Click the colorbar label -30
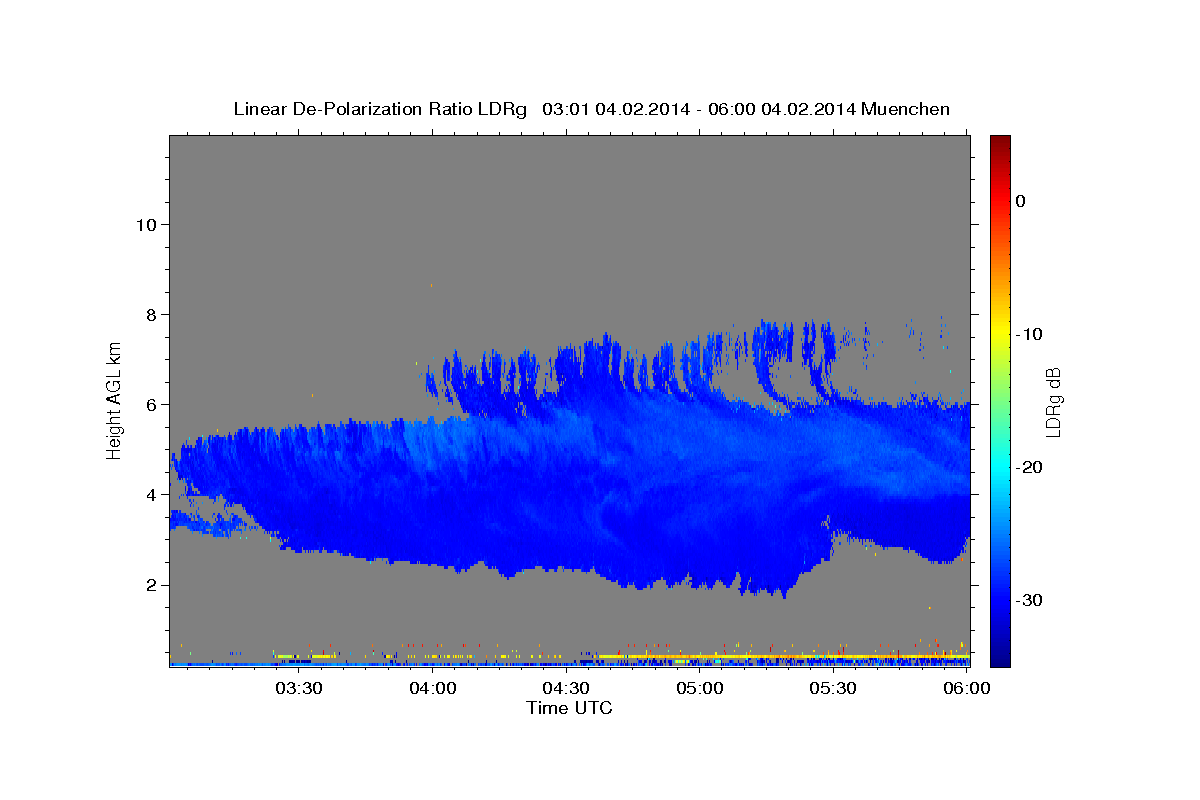Image resolution: width=1200 pixels, height=800 pixels. pos(1030,600)
